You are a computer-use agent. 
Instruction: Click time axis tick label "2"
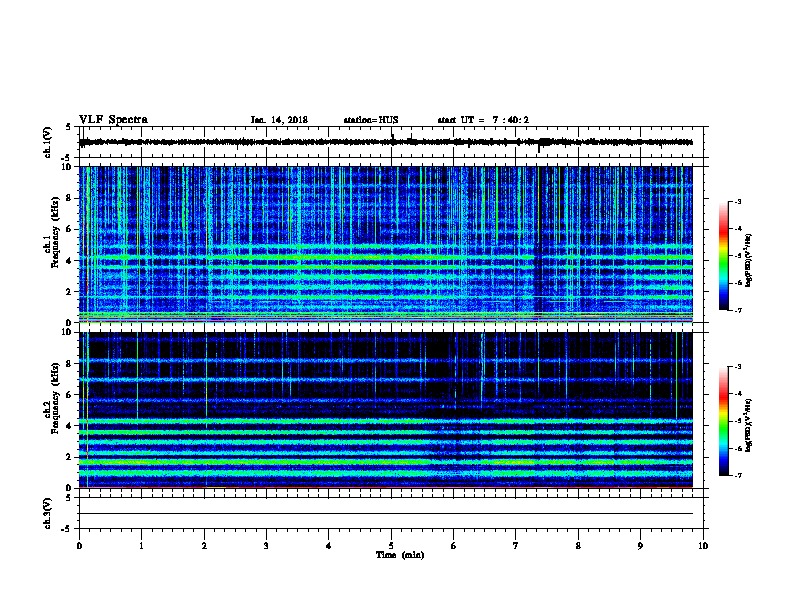click(x=204, y=545)
